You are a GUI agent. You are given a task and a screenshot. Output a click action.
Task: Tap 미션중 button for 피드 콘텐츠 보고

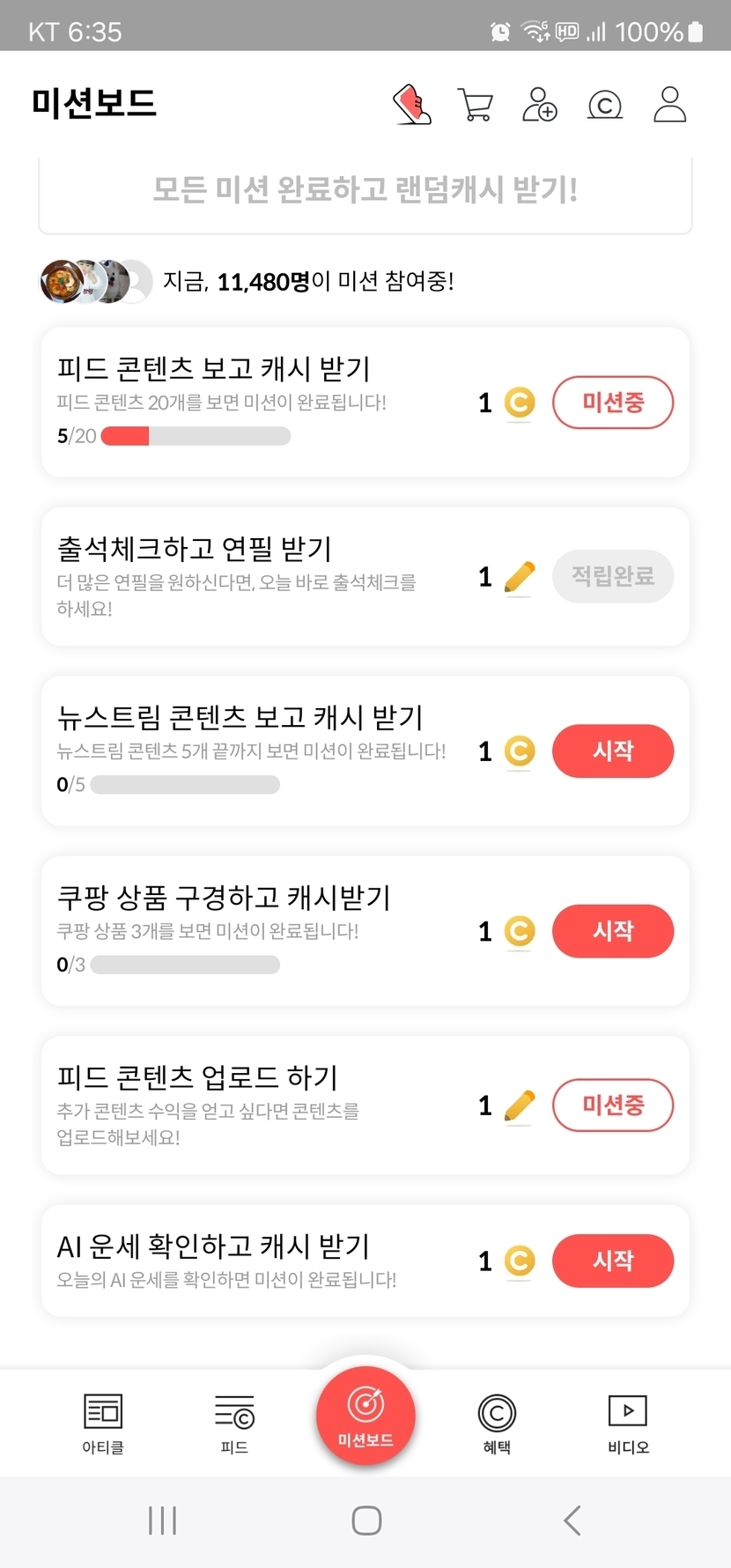[613, 403]
